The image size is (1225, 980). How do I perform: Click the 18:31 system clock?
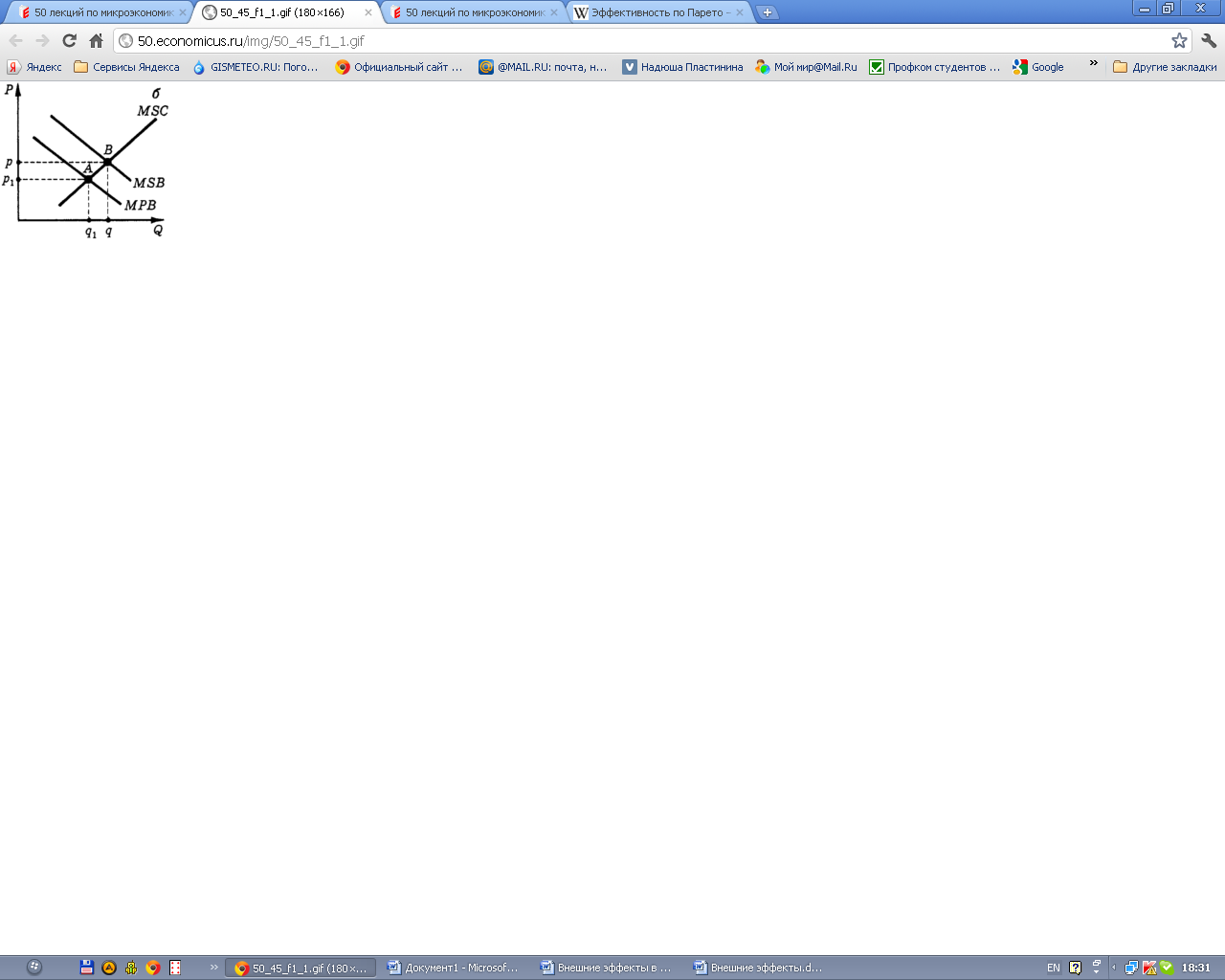1195,968
